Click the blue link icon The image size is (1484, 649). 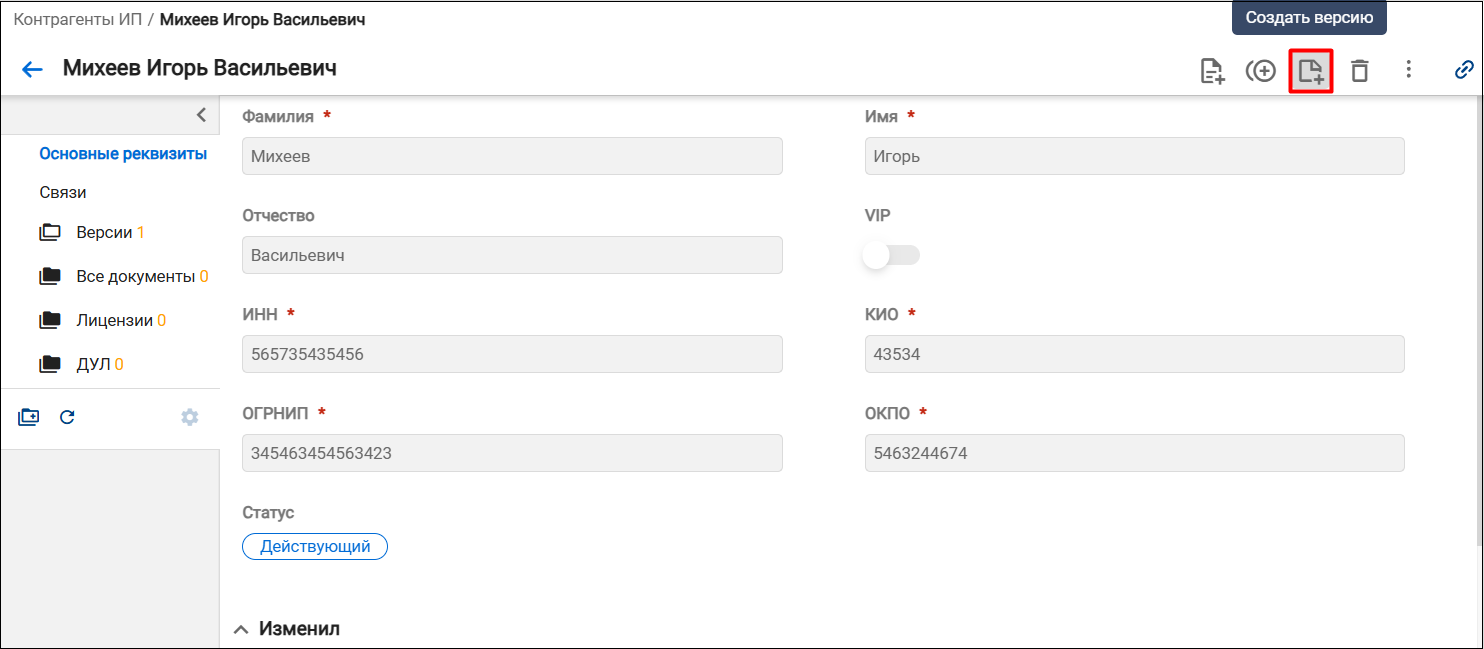pyautogui.click(x=1464, y=70)
